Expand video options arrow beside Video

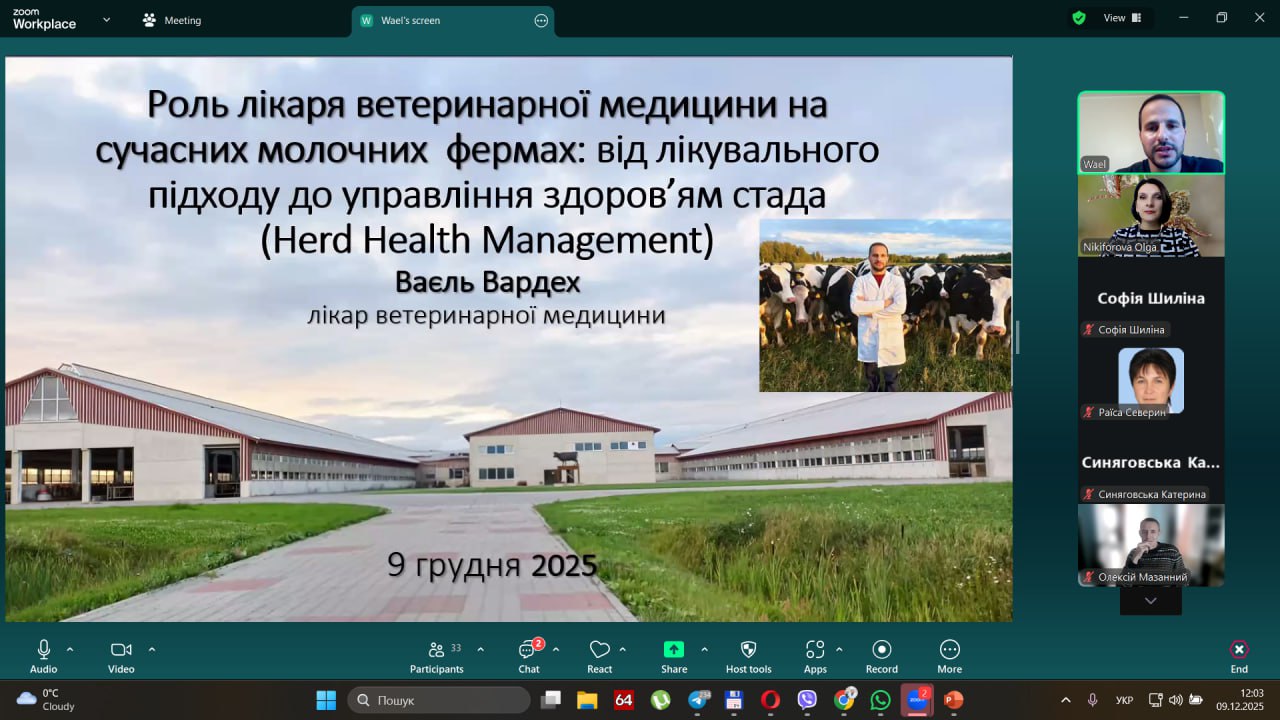click(152, 649)
